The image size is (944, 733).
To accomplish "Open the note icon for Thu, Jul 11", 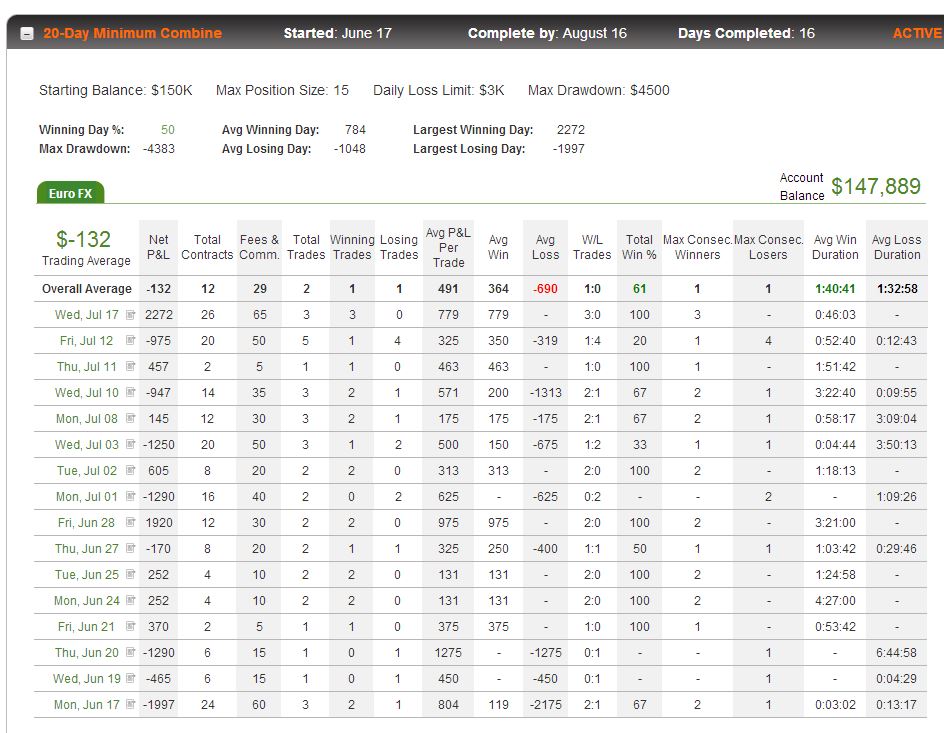I will coord(130,366).
